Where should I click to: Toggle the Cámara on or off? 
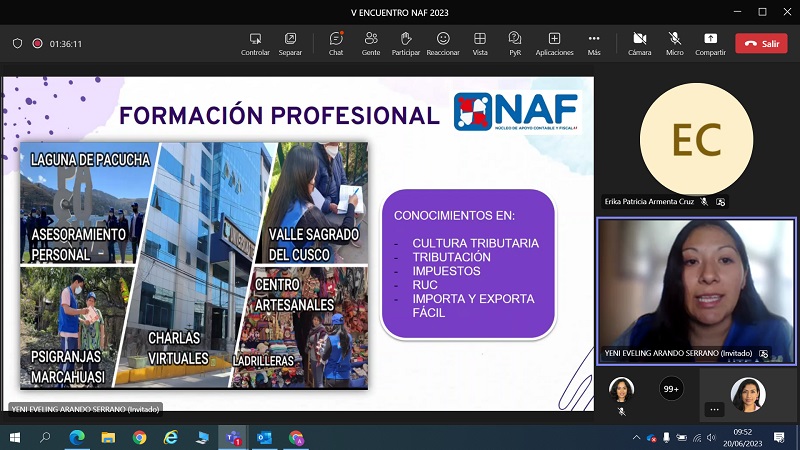click(640, 44)
